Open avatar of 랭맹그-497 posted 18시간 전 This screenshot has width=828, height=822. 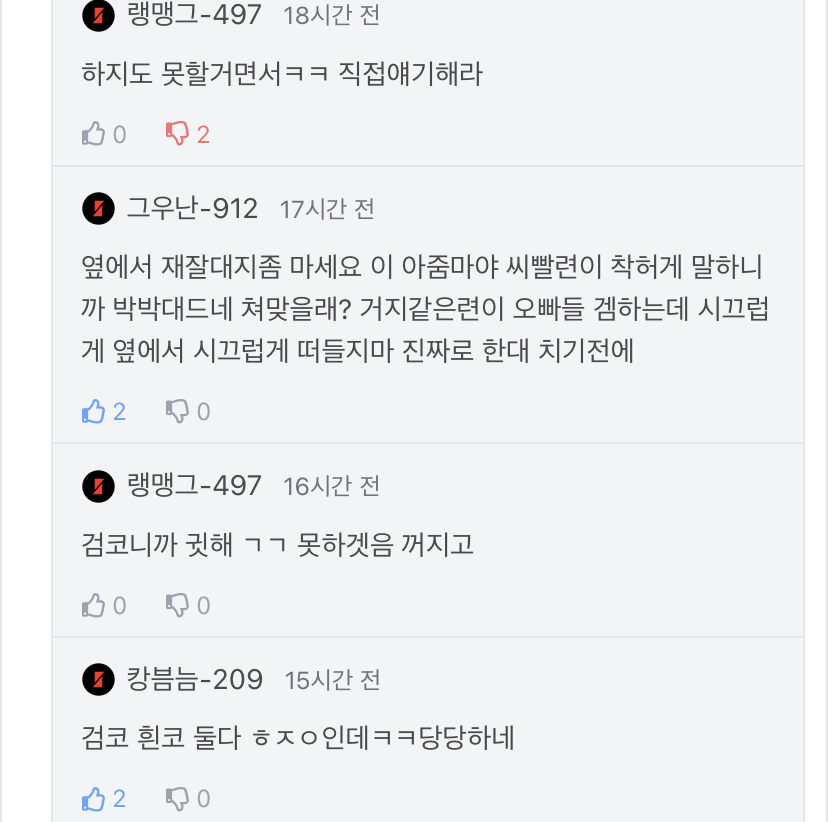(x=98, y=15)
